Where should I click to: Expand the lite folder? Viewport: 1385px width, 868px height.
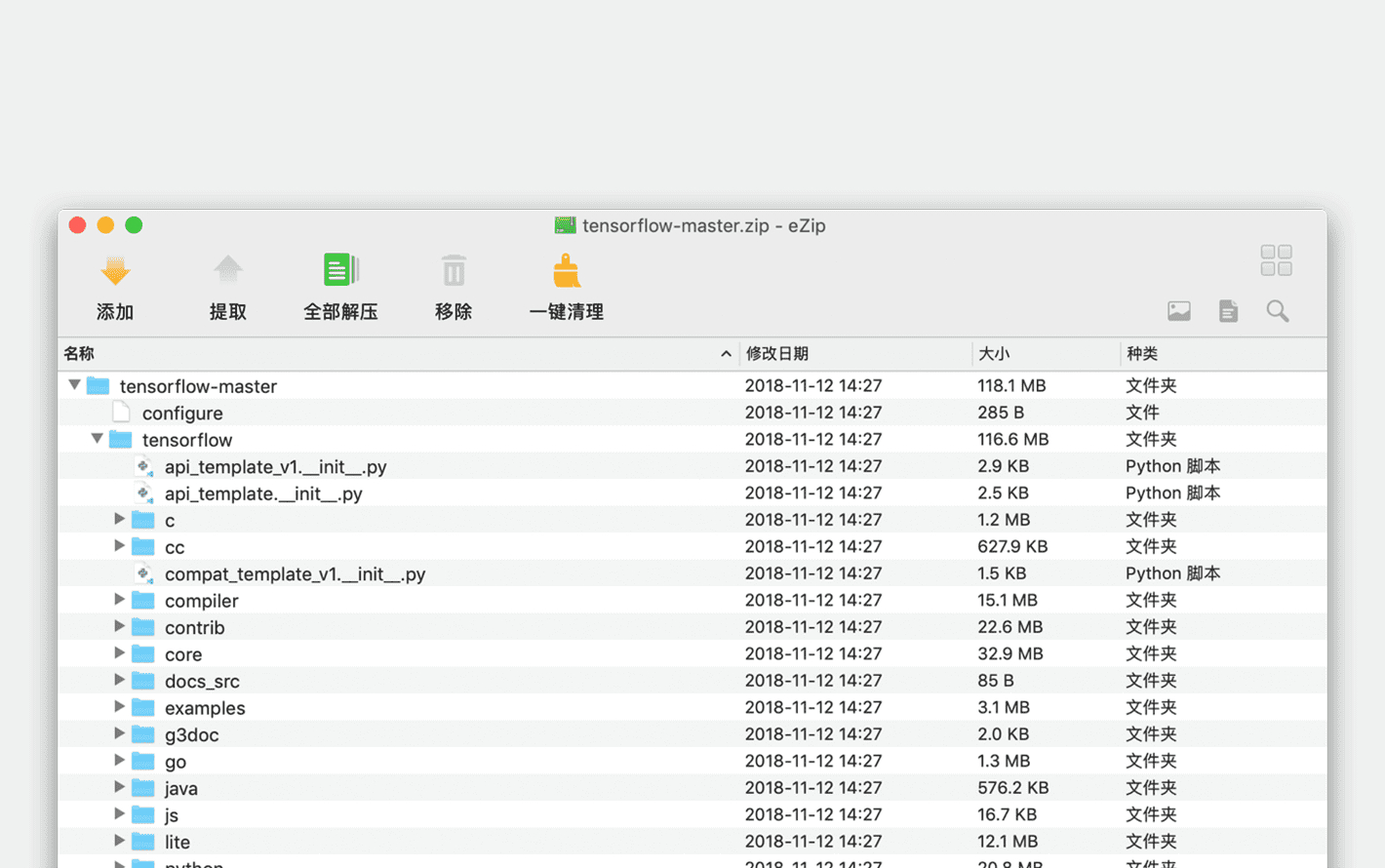[119, 841]
